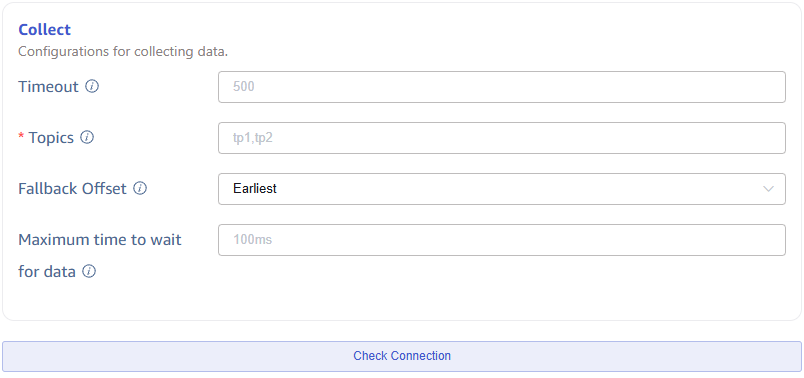
Task: Open the Fallback Offset dropdown
Action: 501,189
